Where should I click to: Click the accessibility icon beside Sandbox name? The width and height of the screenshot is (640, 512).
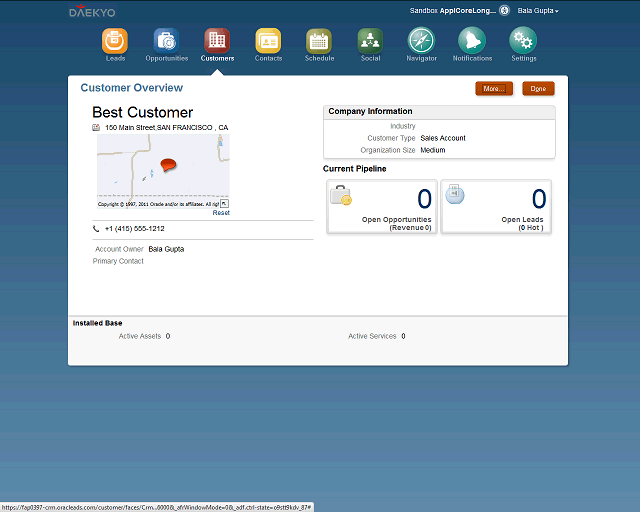[x=504, y=11]
